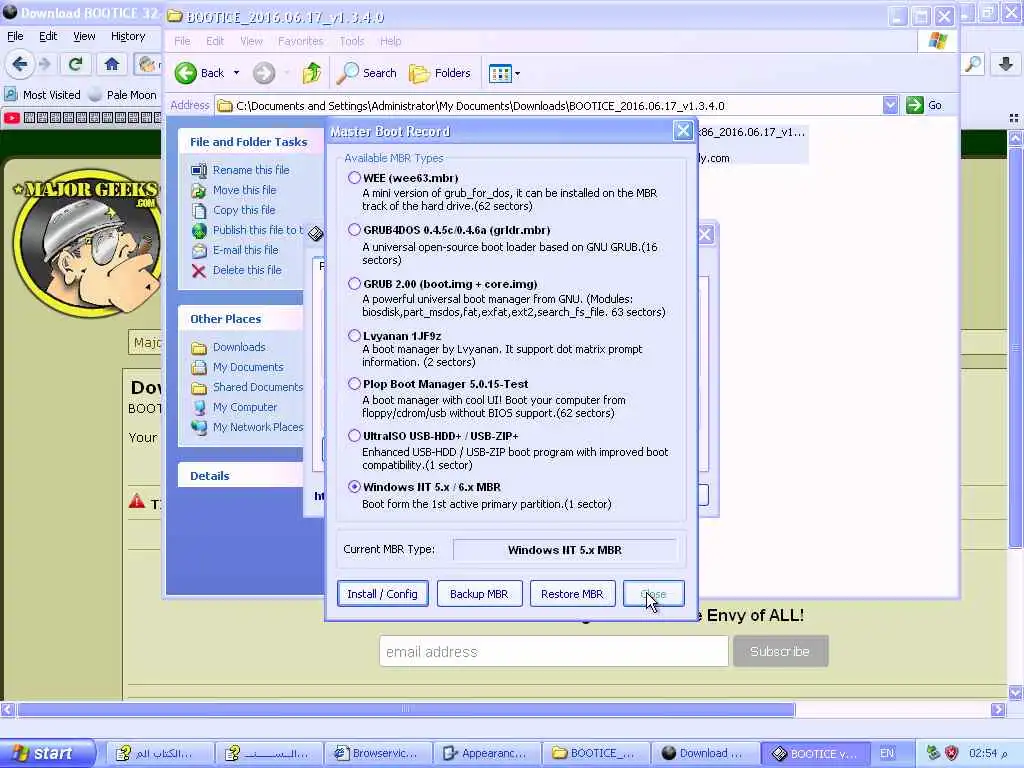Click the Explorer Forward arrow icon

[x=264, y=73]
